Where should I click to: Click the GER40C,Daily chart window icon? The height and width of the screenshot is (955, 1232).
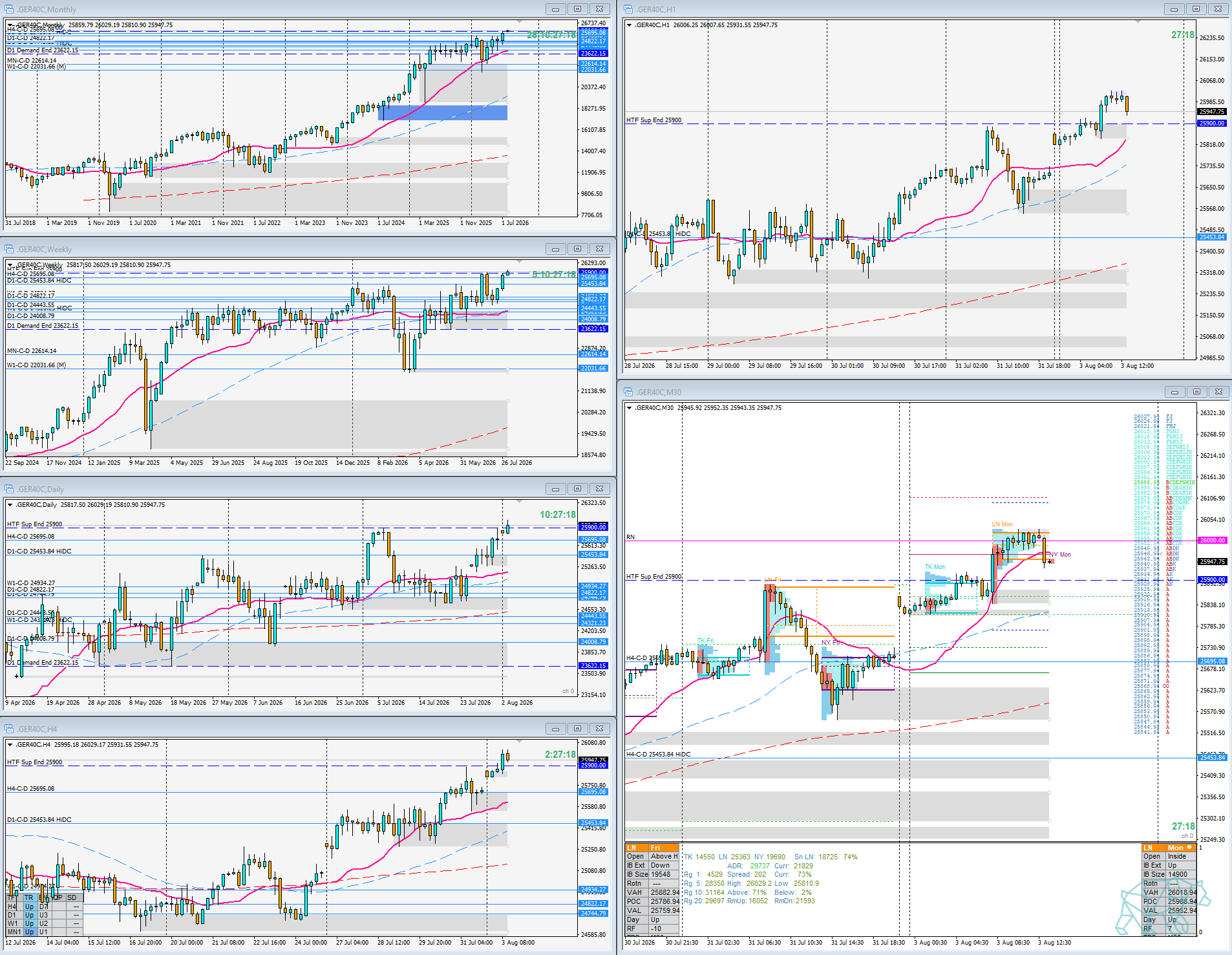[9, 489]
